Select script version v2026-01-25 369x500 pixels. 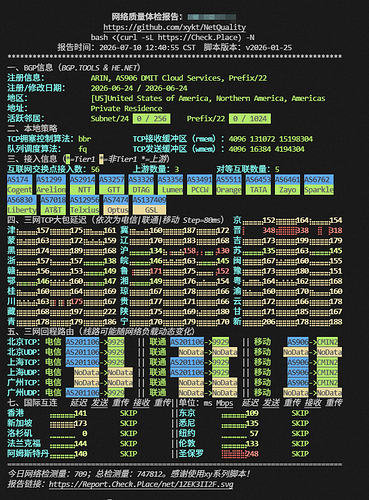[x=269, y=47]
